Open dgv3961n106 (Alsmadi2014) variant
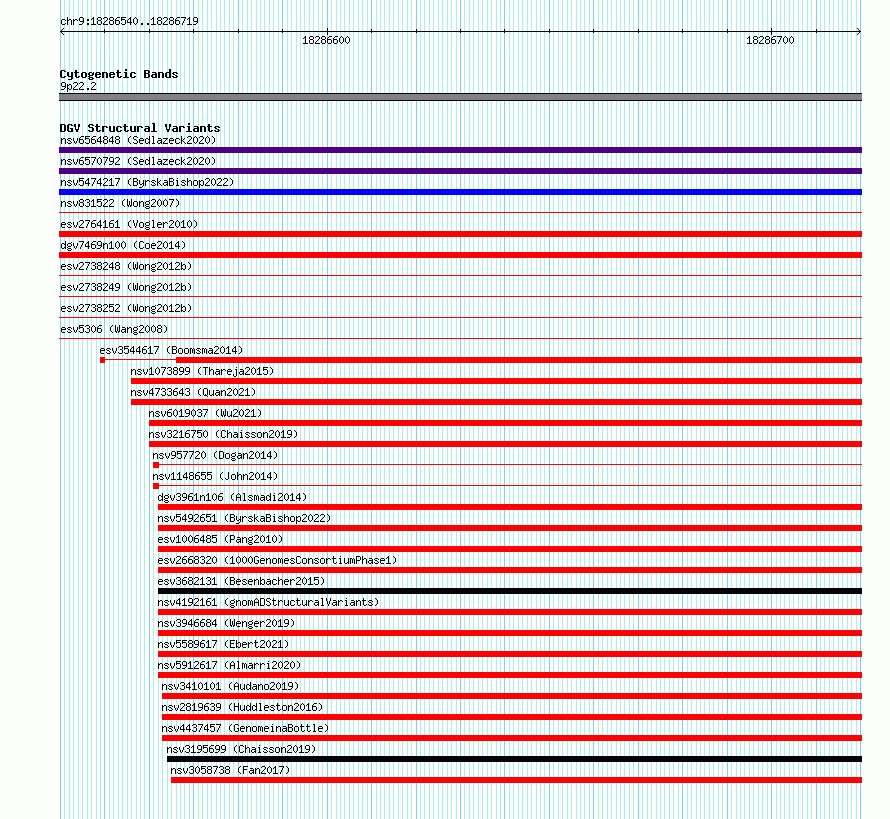Viewport: 890px width, 819px height. click(232, 497)
